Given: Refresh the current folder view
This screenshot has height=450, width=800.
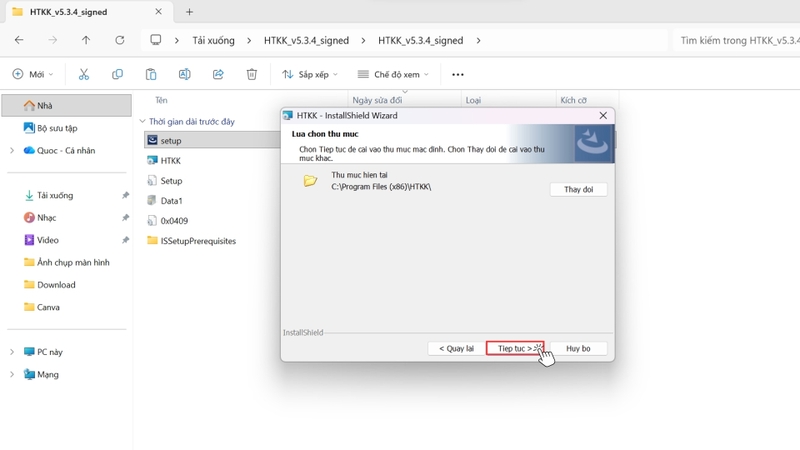Looking at the screenshot, I should tap(119, 40).
